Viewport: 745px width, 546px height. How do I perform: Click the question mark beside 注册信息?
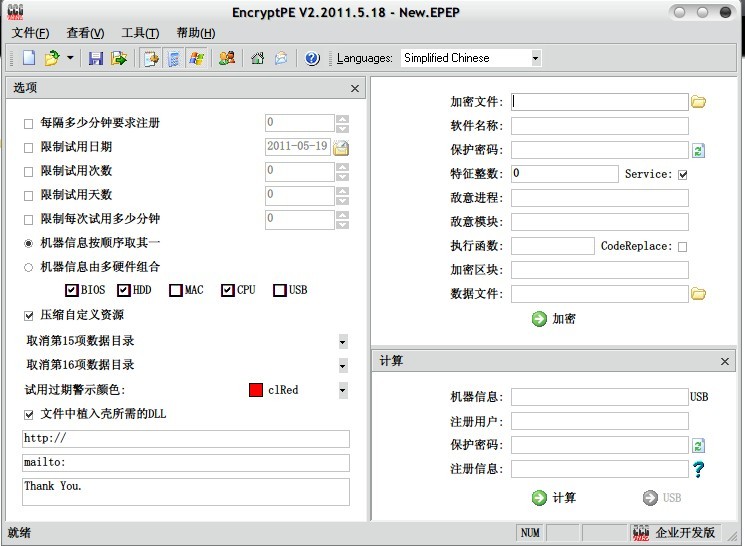(698, 469)
